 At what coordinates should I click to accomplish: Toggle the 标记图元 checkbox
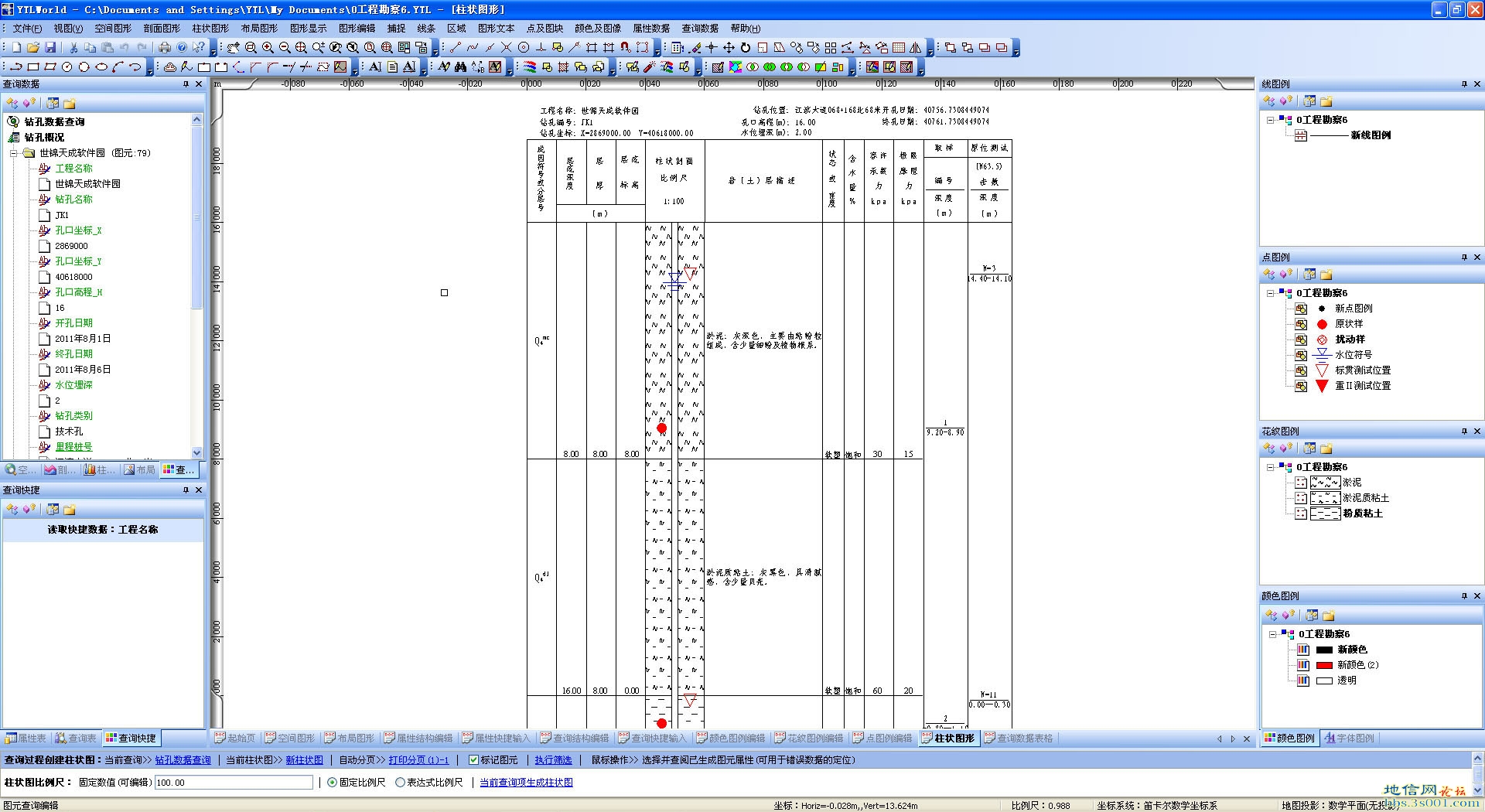(x=473, y=760)
